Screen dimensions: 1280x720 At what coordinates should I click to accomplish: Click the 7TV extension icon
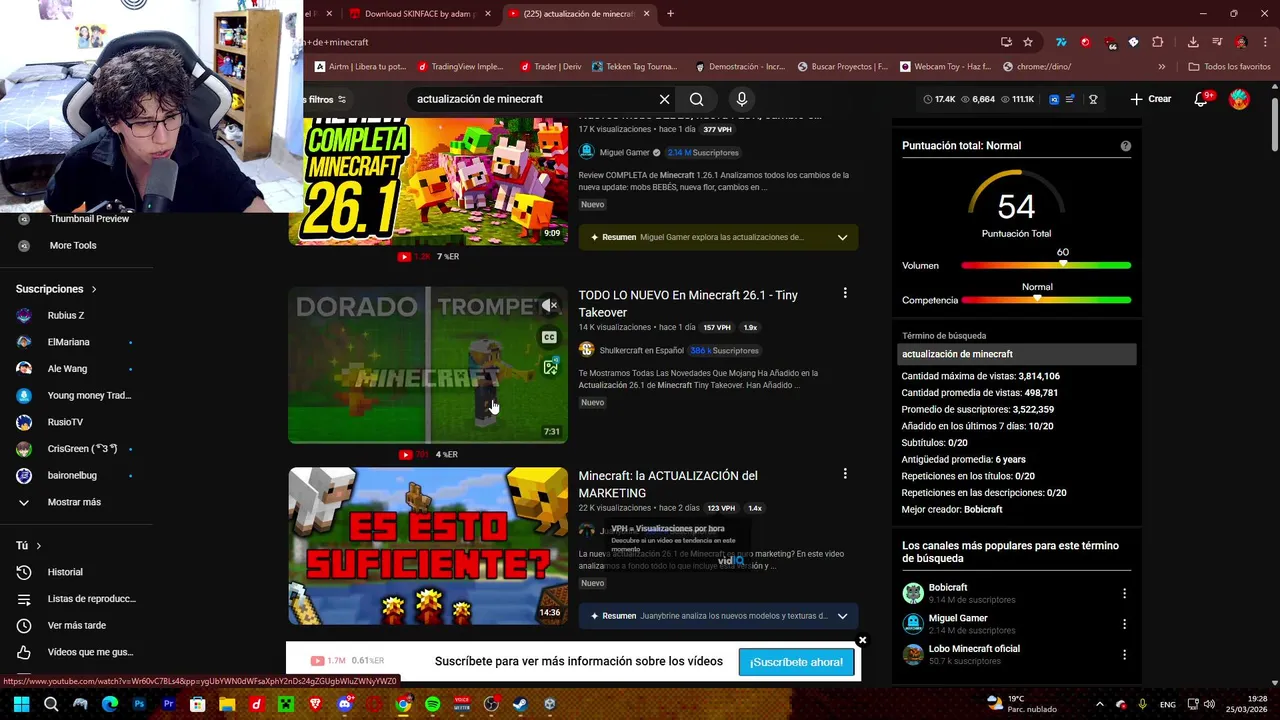(x=1061, y=42)
